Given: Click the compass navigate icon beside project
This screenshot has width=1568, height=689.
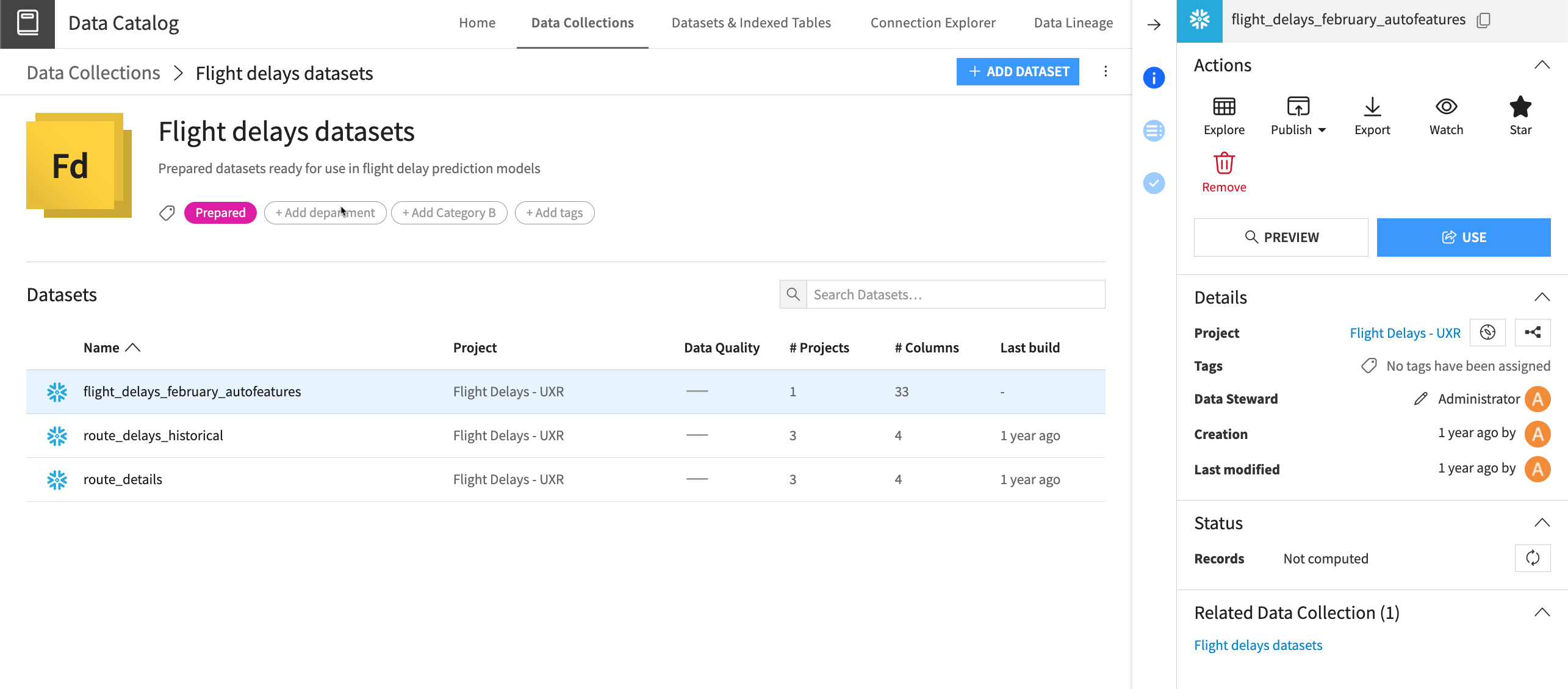Looking at the screenshot, I should tap(1487, 332).
